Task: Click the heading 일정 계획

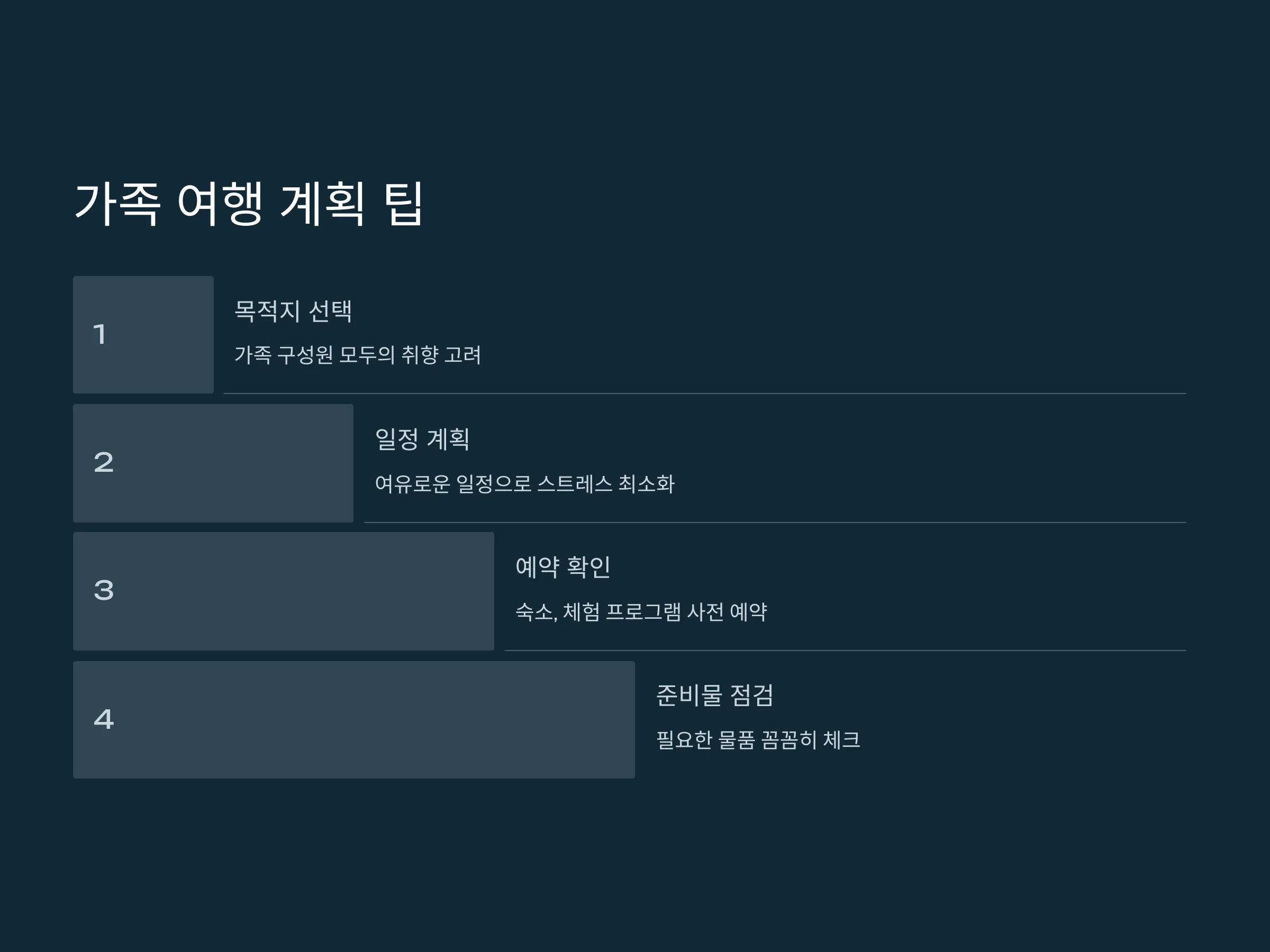Action: 422,440
